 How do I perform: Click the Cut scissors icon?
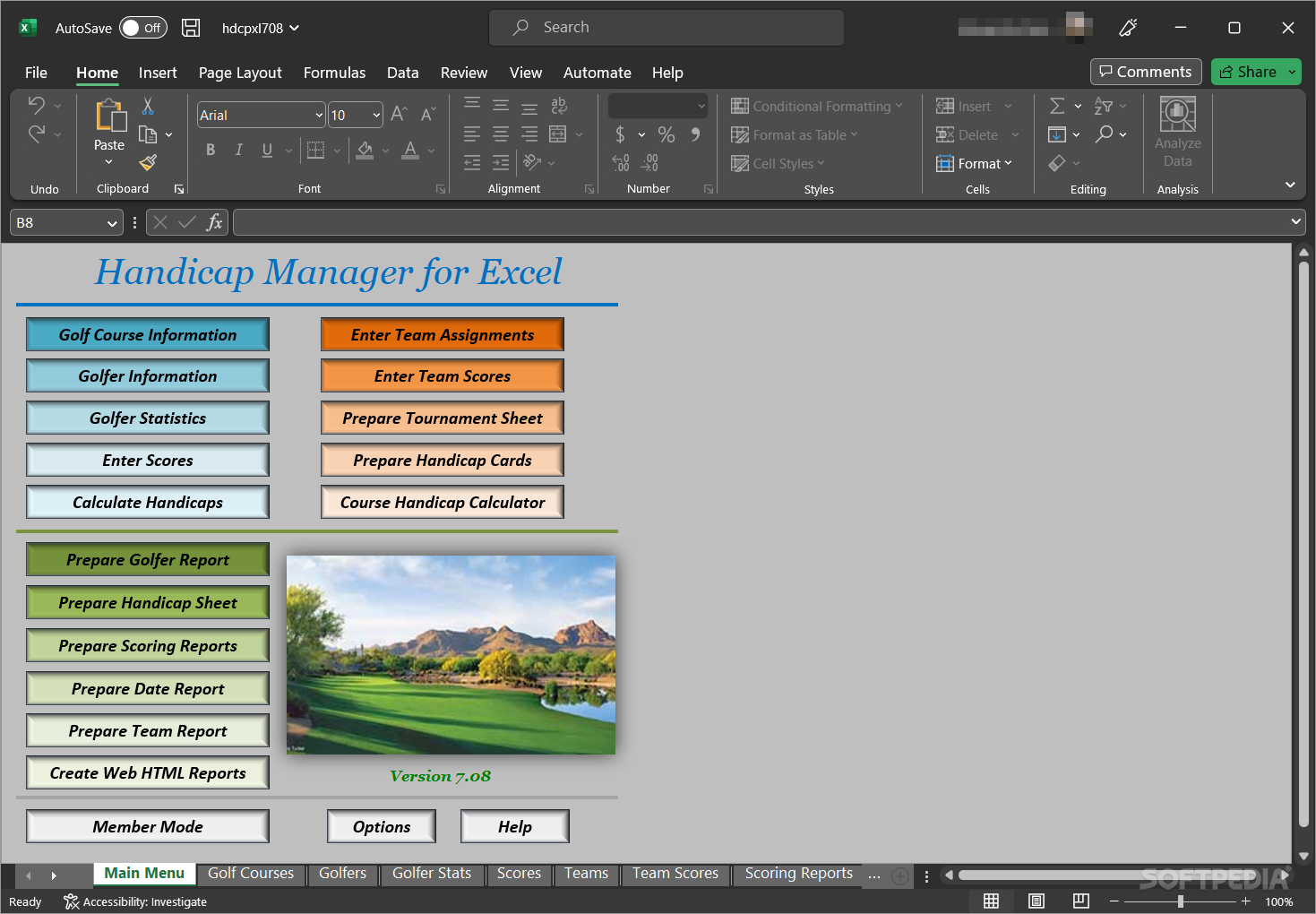(x=148, y=106)
